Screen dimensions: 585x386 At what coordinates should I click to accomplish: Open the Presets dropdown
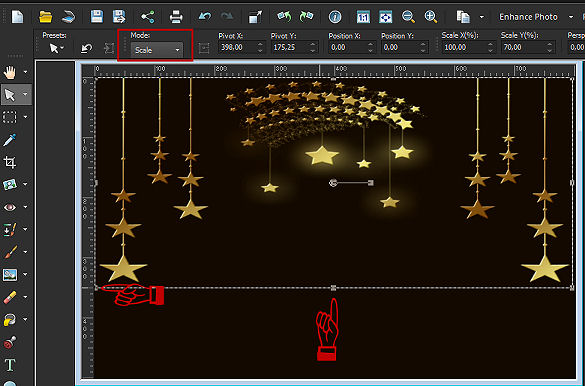click(57, 48)
